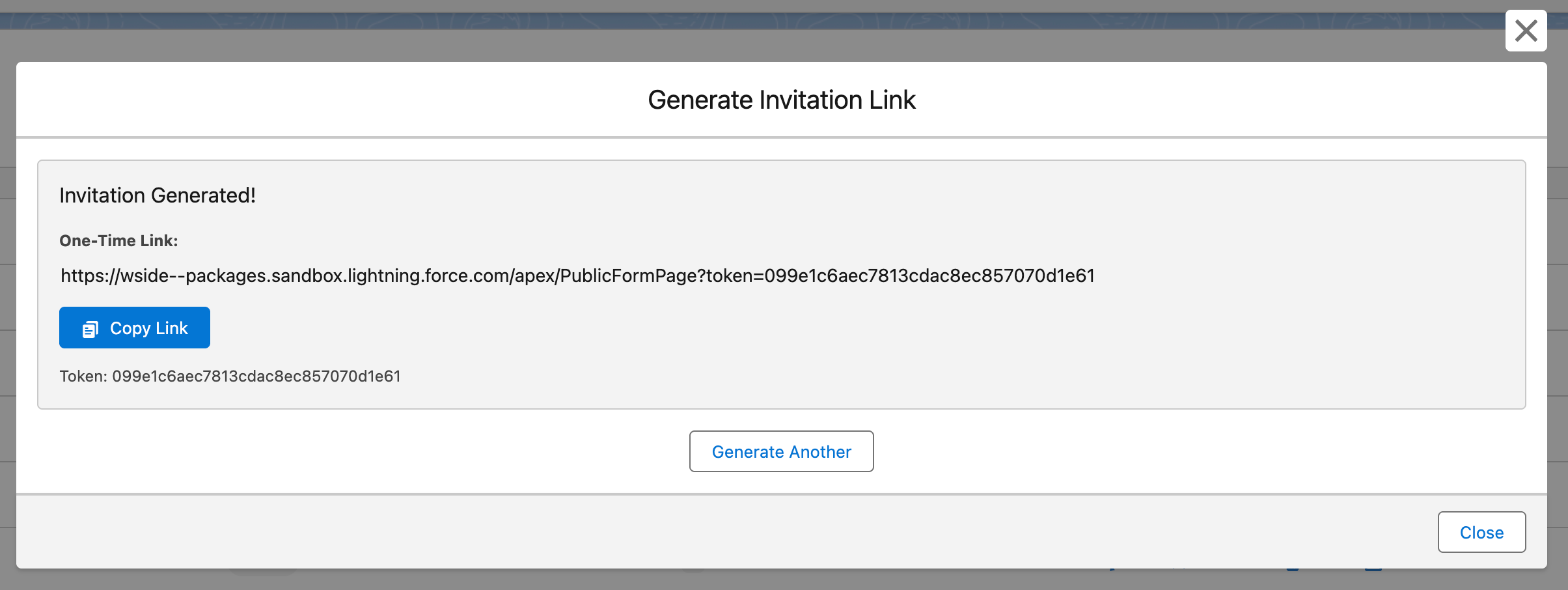
Task: Click blank space in the modal footer
Action: coord(651,531)
